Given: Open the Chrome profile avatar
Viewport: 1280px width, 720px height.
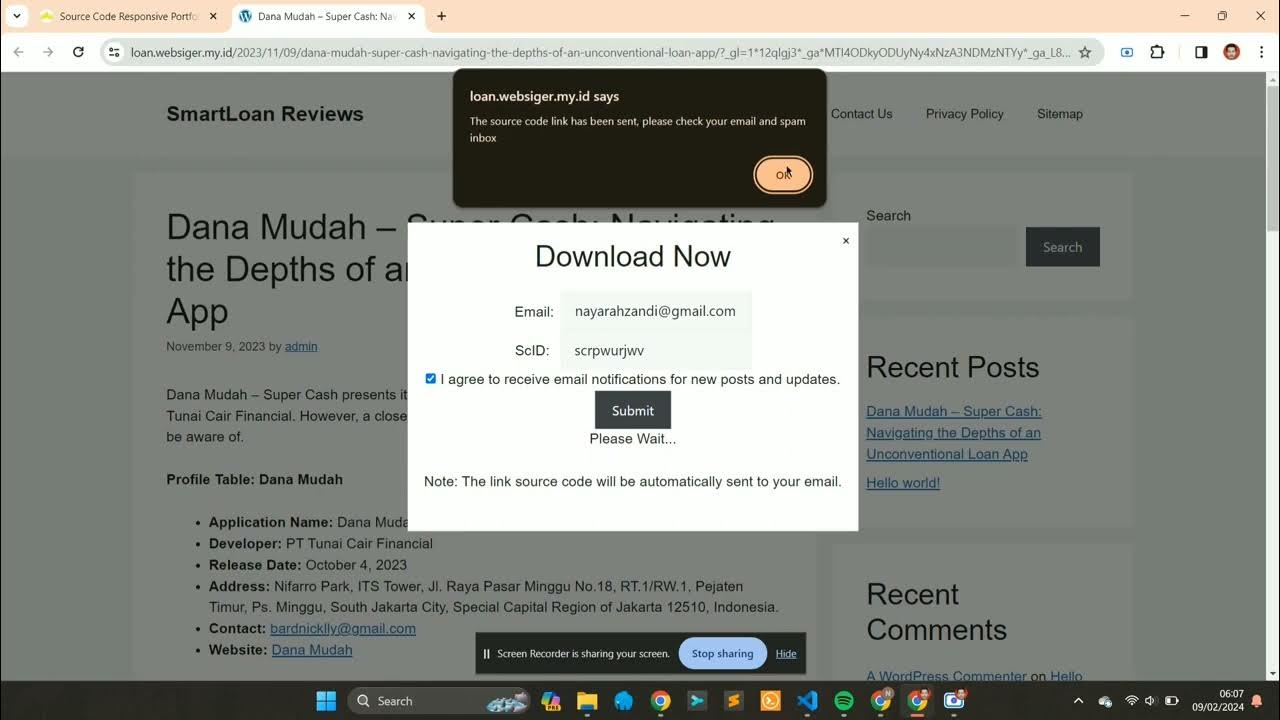Looking at the screenshot, I should [x=1232, y=52].
